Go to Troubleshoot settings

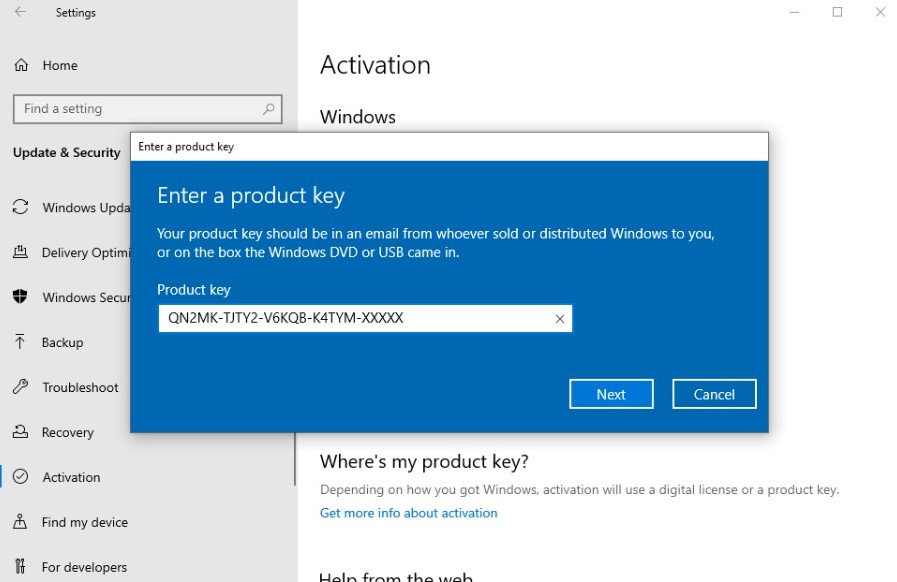tap(80, 387)
